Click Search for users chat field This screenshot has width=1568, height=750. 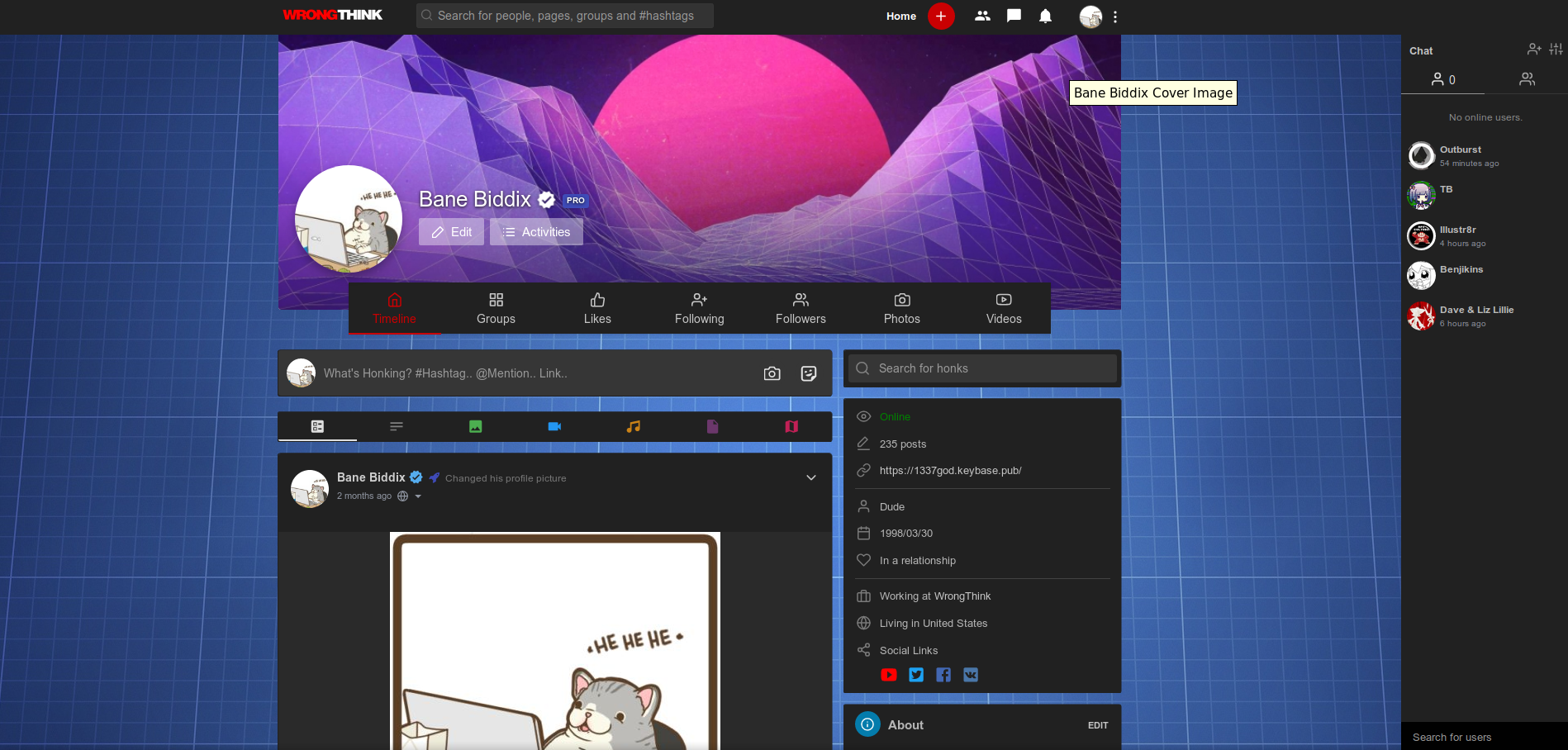1485,737
